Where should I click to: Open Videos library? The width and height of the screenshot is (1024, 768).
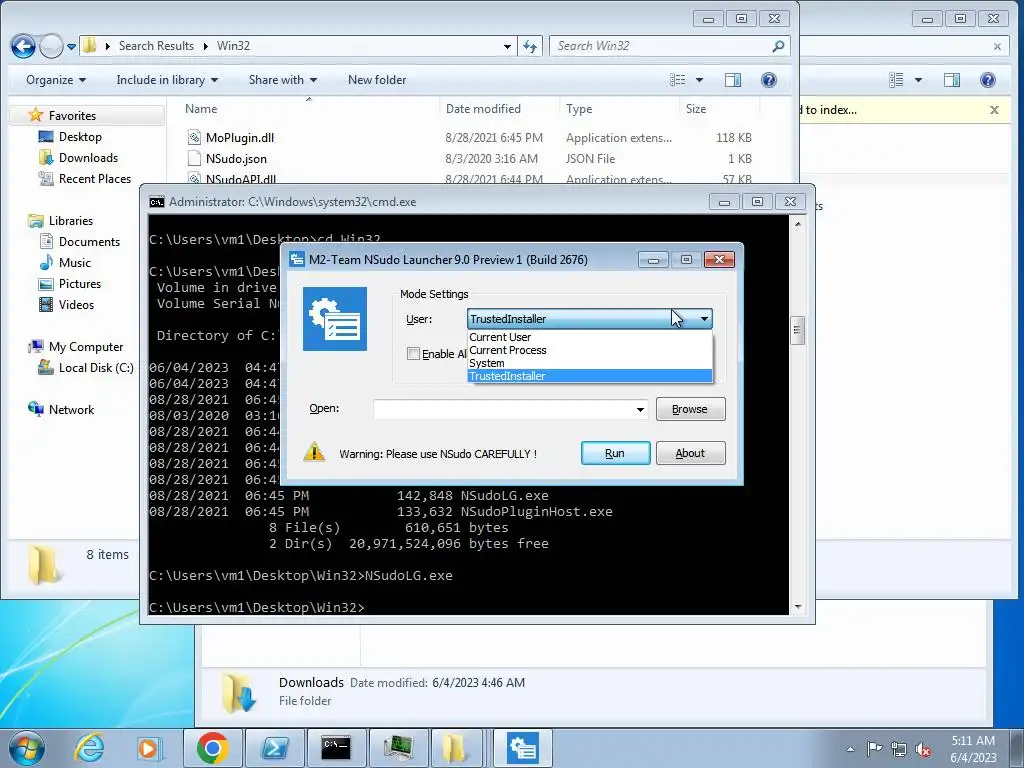(x=76, y=304)
